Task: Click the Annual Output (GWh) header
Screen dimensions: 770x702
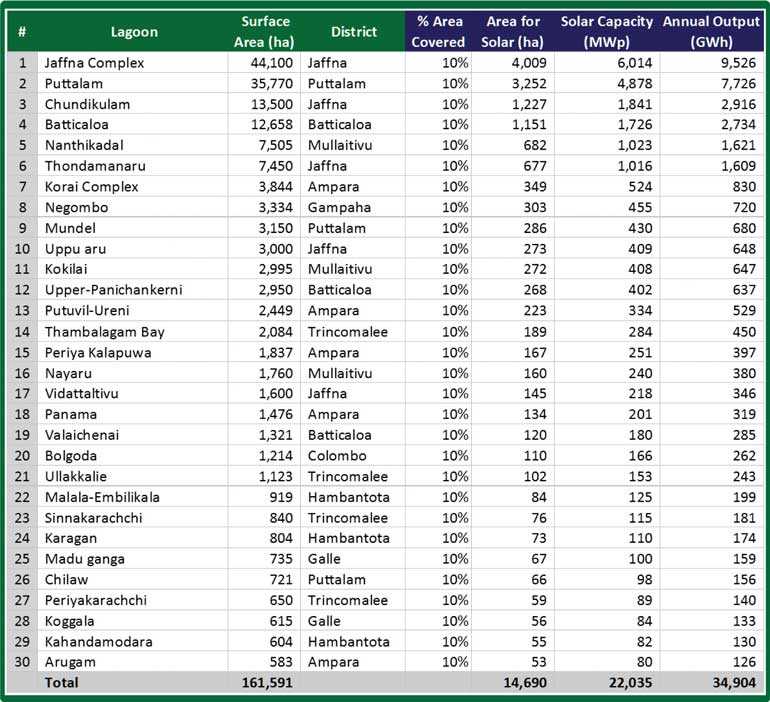Action: (x=712, y=32)
